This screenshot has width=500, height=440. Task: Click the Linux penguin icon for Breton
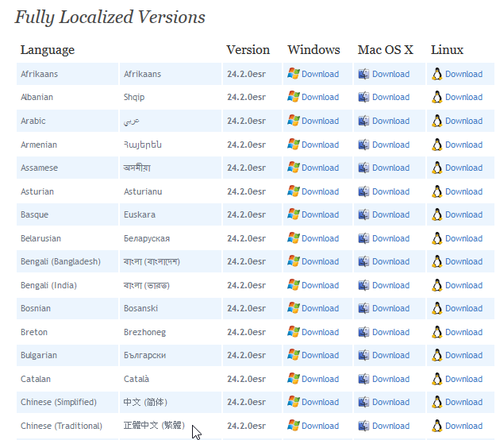(437, 332)
